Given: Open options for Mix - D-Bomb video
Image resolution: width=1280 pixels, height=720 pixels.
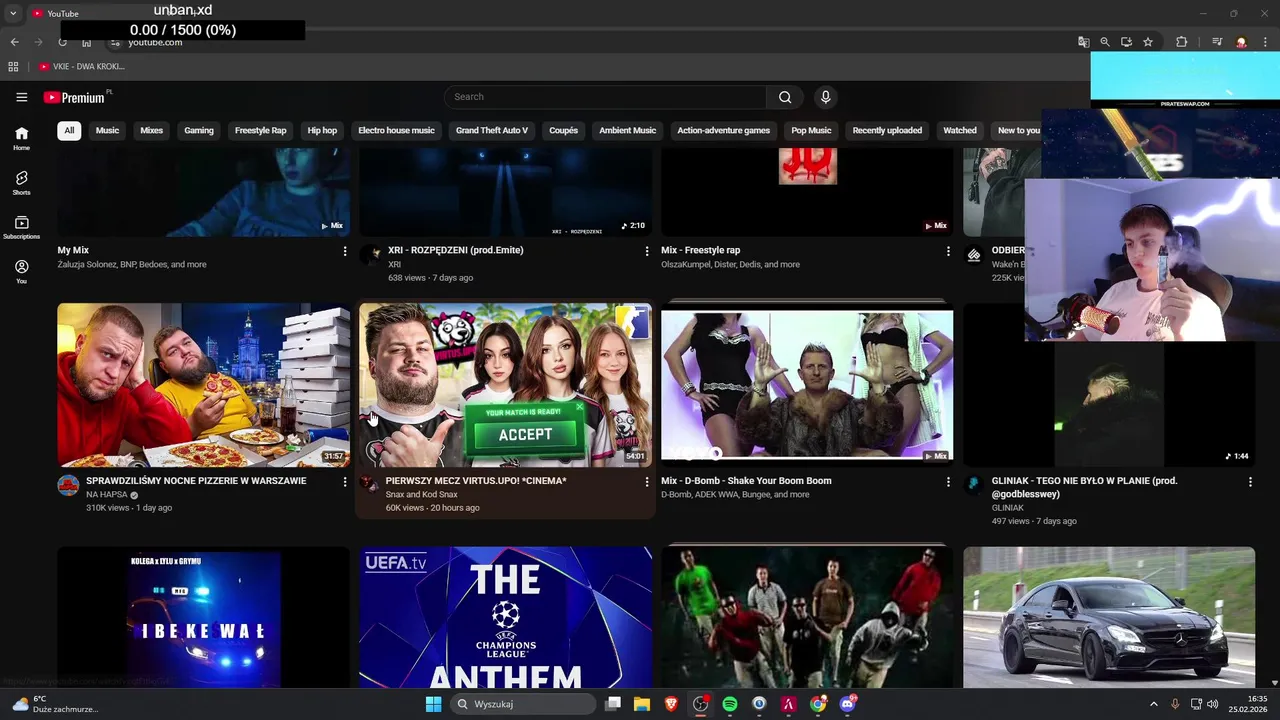Looking at the screenshot, I should tap(948, 482).
